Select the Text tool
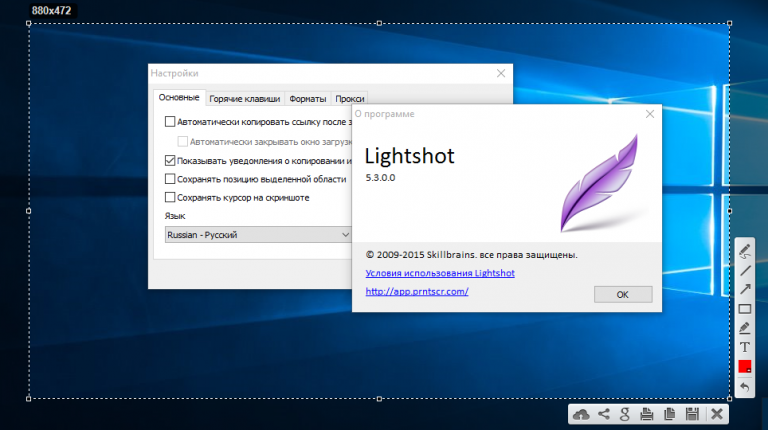Screen dimensions: 768x430 [x=745, y=347]
